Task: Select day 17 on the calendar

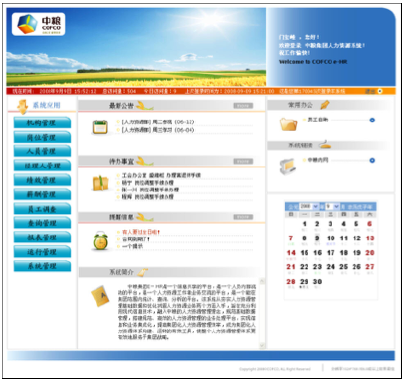Action: [x=330, y=253]
